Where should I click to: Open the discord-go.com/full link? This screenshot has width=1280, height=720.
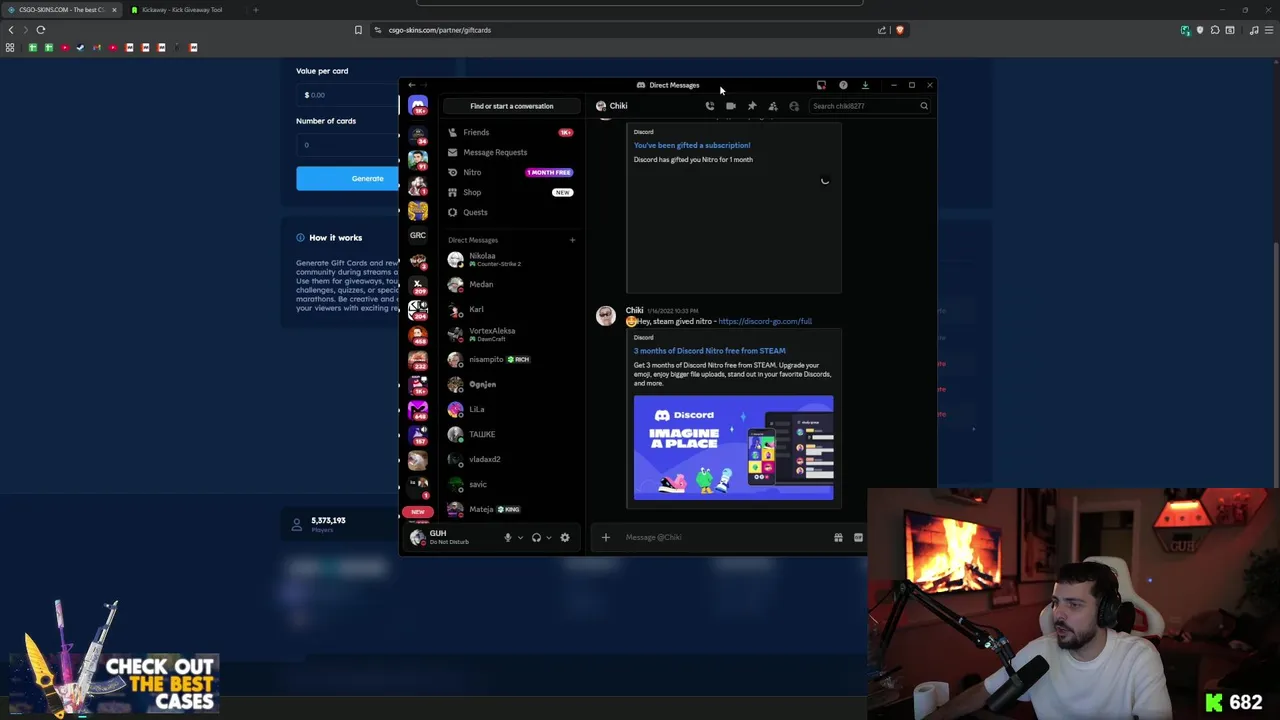pos(765,321)
